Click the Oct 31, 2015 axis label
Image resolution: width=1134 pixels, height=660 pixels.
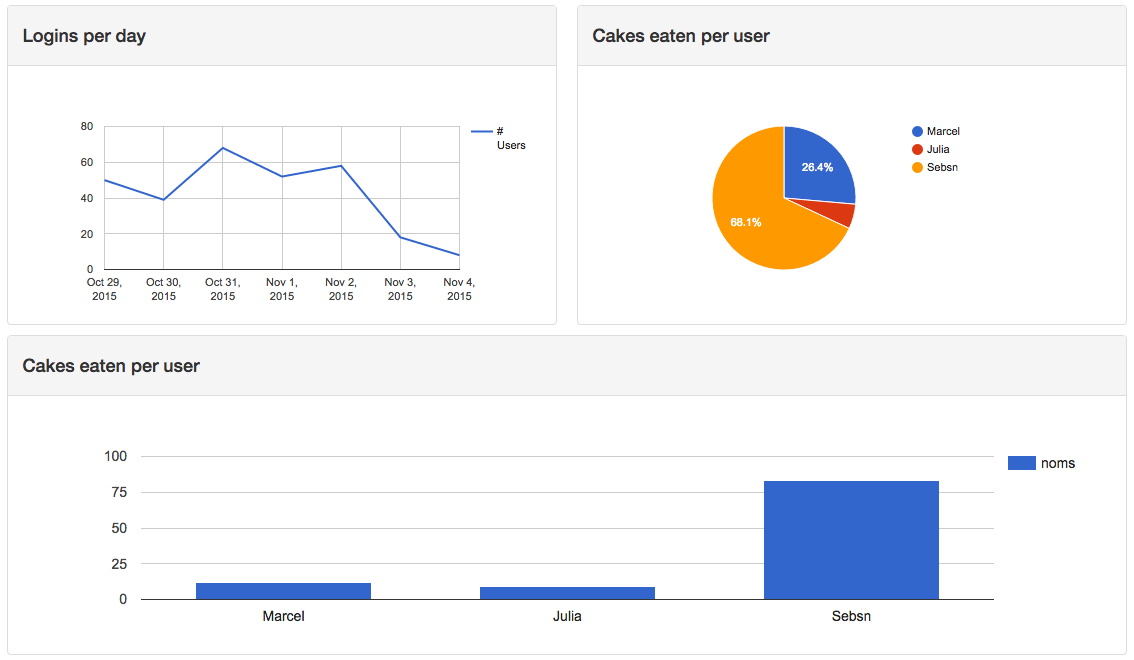pyautogui.click(x=223, y=289)
